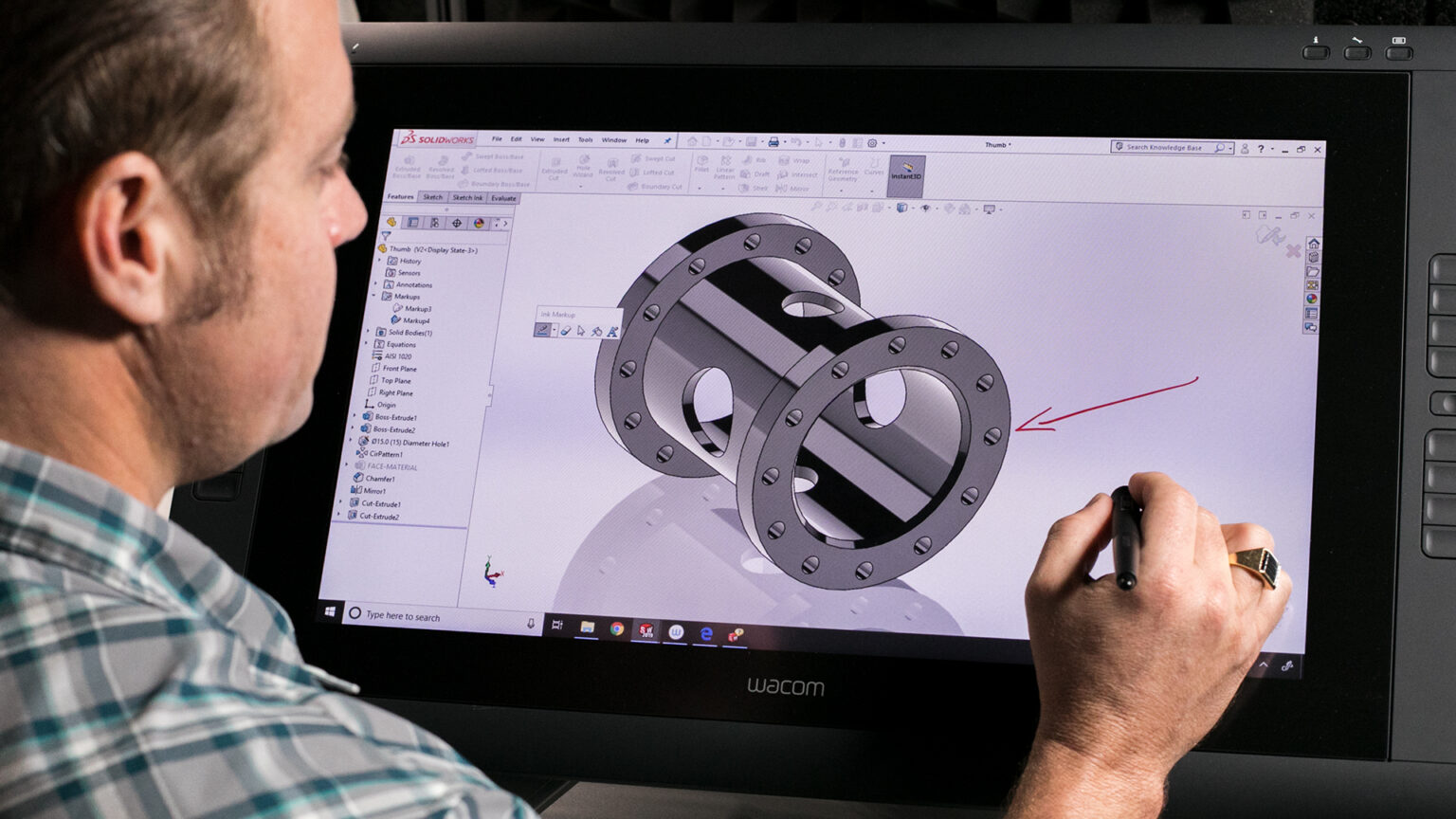This screenshot has width=1456, height=819.
Task: Open the Tools menu
Action: pyautogui.click(x=584, y=140)
